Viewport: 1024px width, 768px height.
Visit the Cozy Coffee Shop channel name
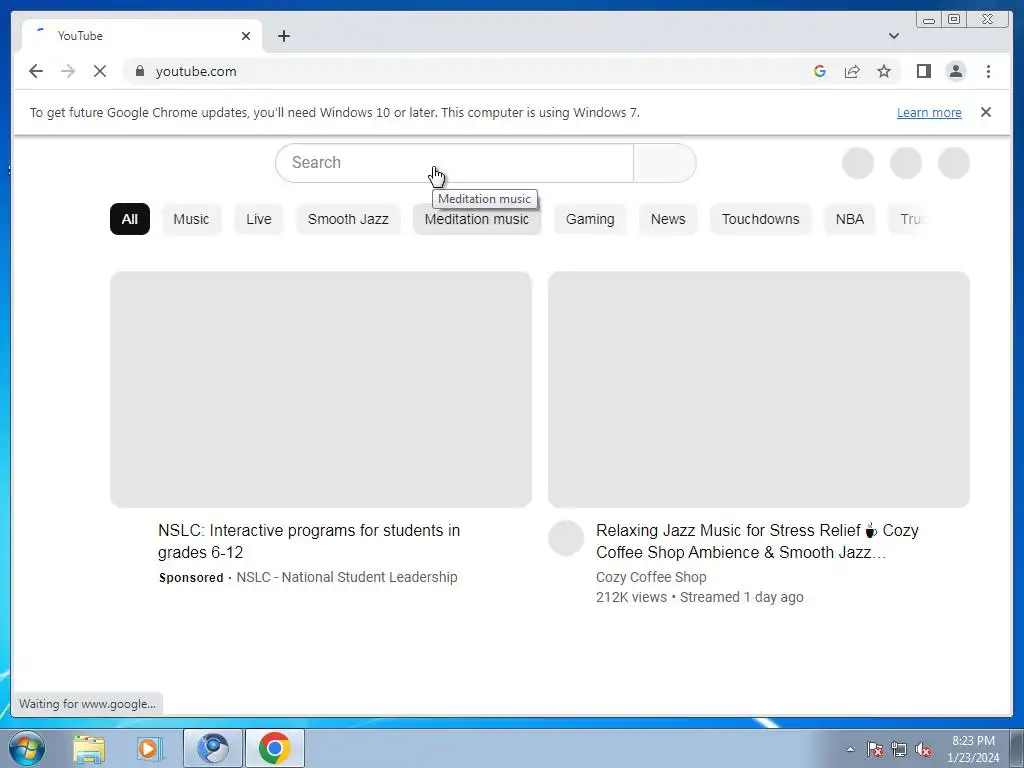coord(651,577)
